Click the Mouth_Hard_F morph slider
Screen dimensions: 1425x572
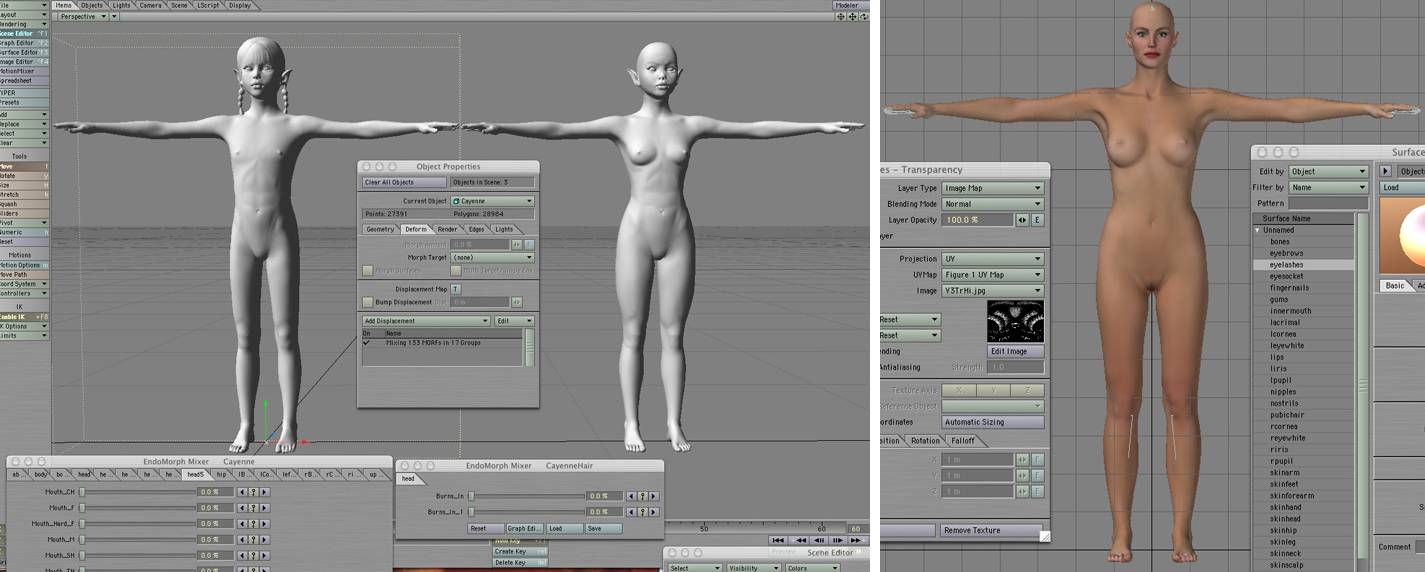138,524
